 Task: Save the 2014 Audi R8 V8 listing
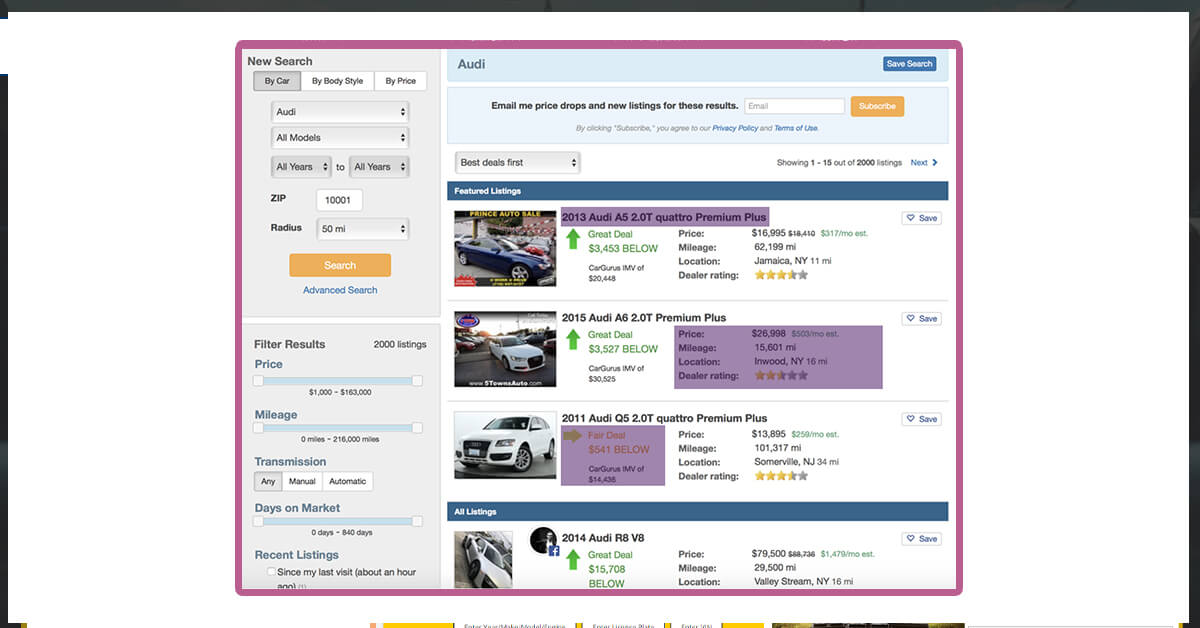[921, 539]
